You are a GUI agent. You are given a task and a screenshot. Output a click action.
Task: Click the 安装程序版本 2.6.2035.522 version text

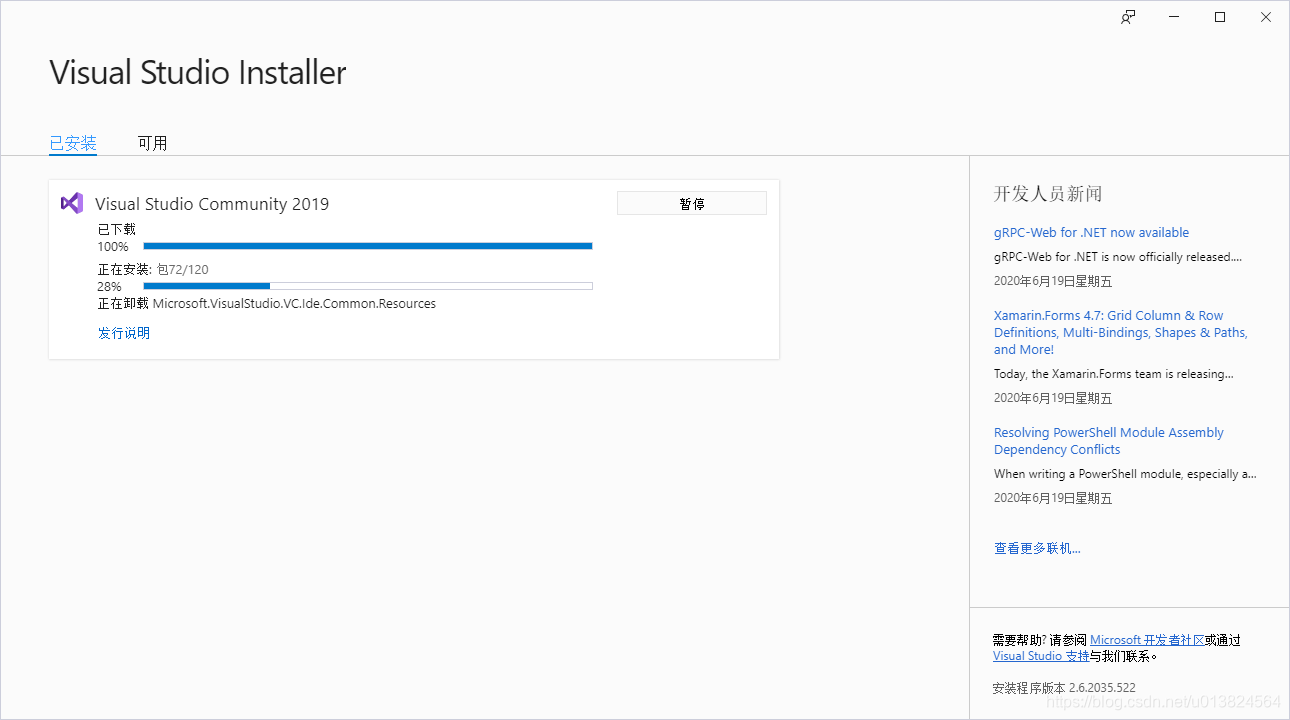coord(1064,688)
